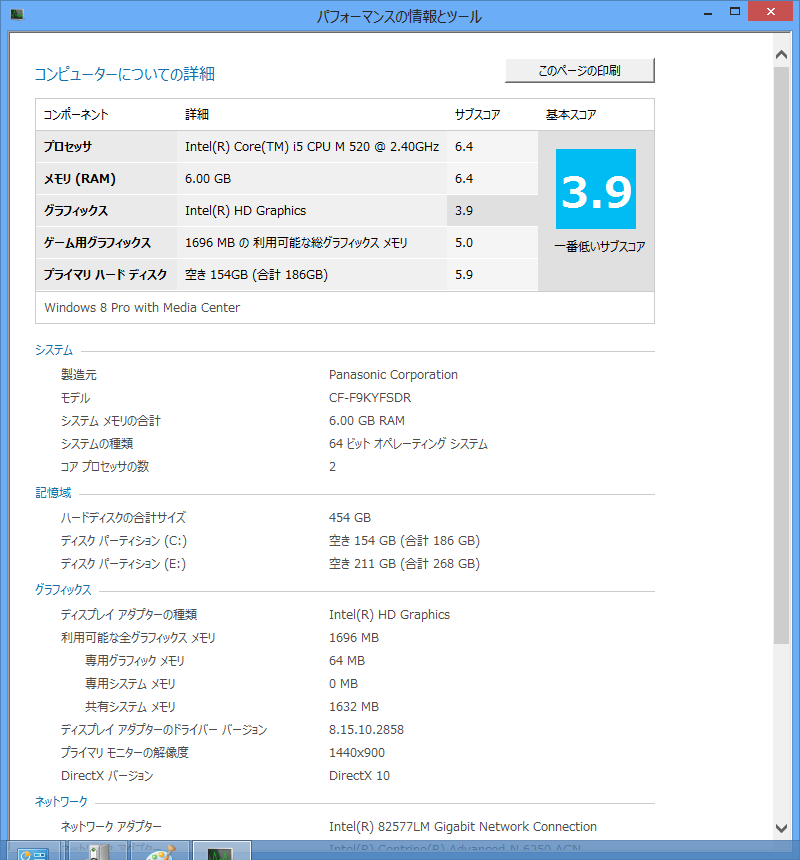Click the 454 GB total disk size value
The width and height of the screenshot is (800, 860).
[x=350, y=518]
